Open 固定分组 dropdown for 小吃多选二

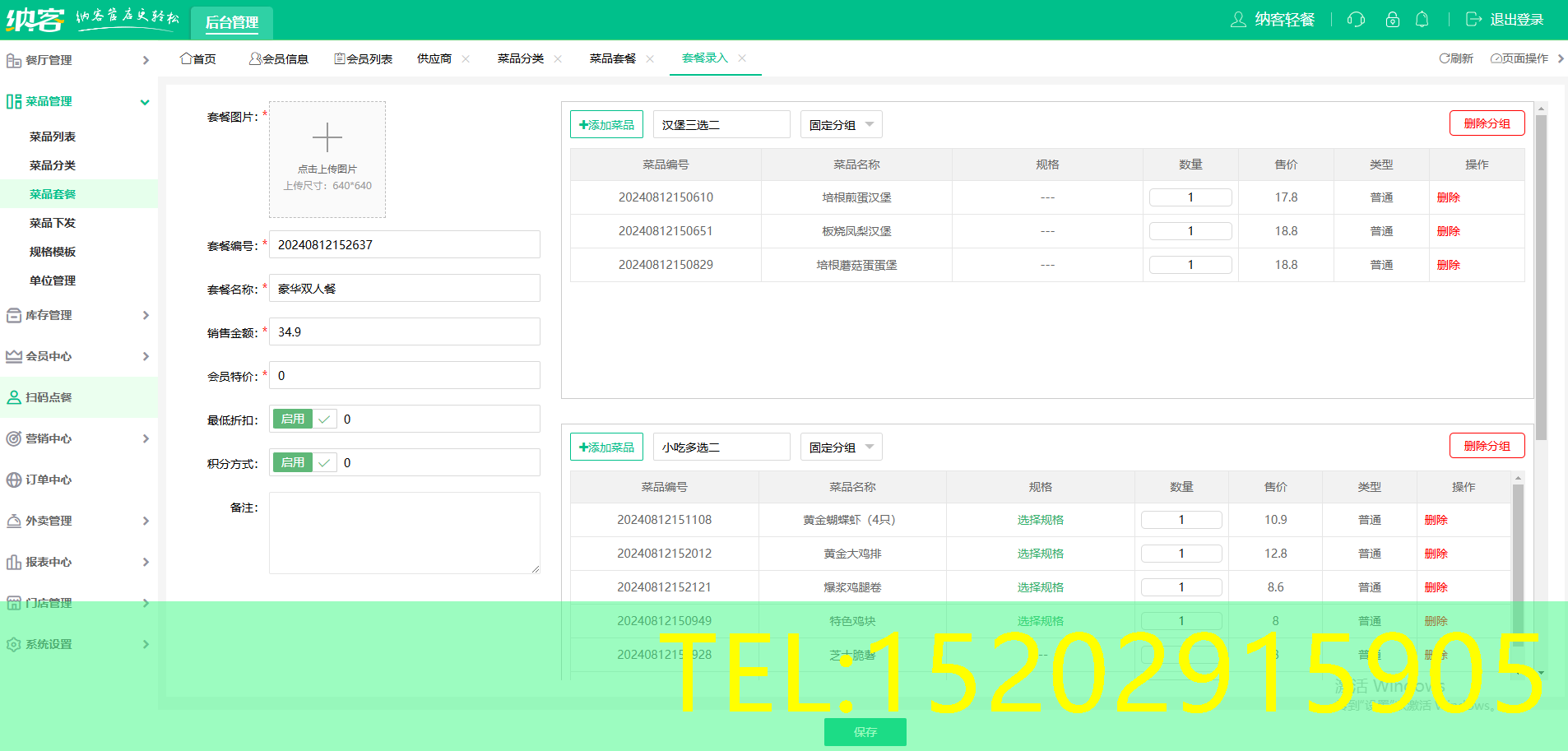[x=841, y=447]
